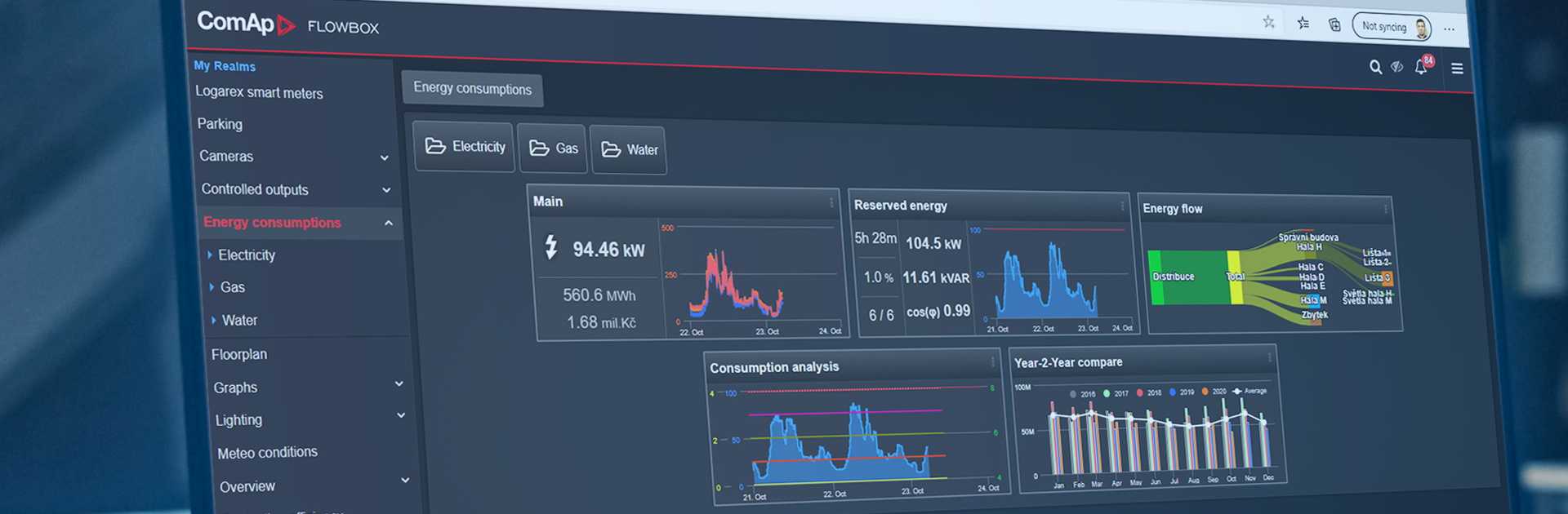This screenshot has height=514, width=1568.
Task: Toggle 2020 series in chart legend
Action: pos(1214,392)
